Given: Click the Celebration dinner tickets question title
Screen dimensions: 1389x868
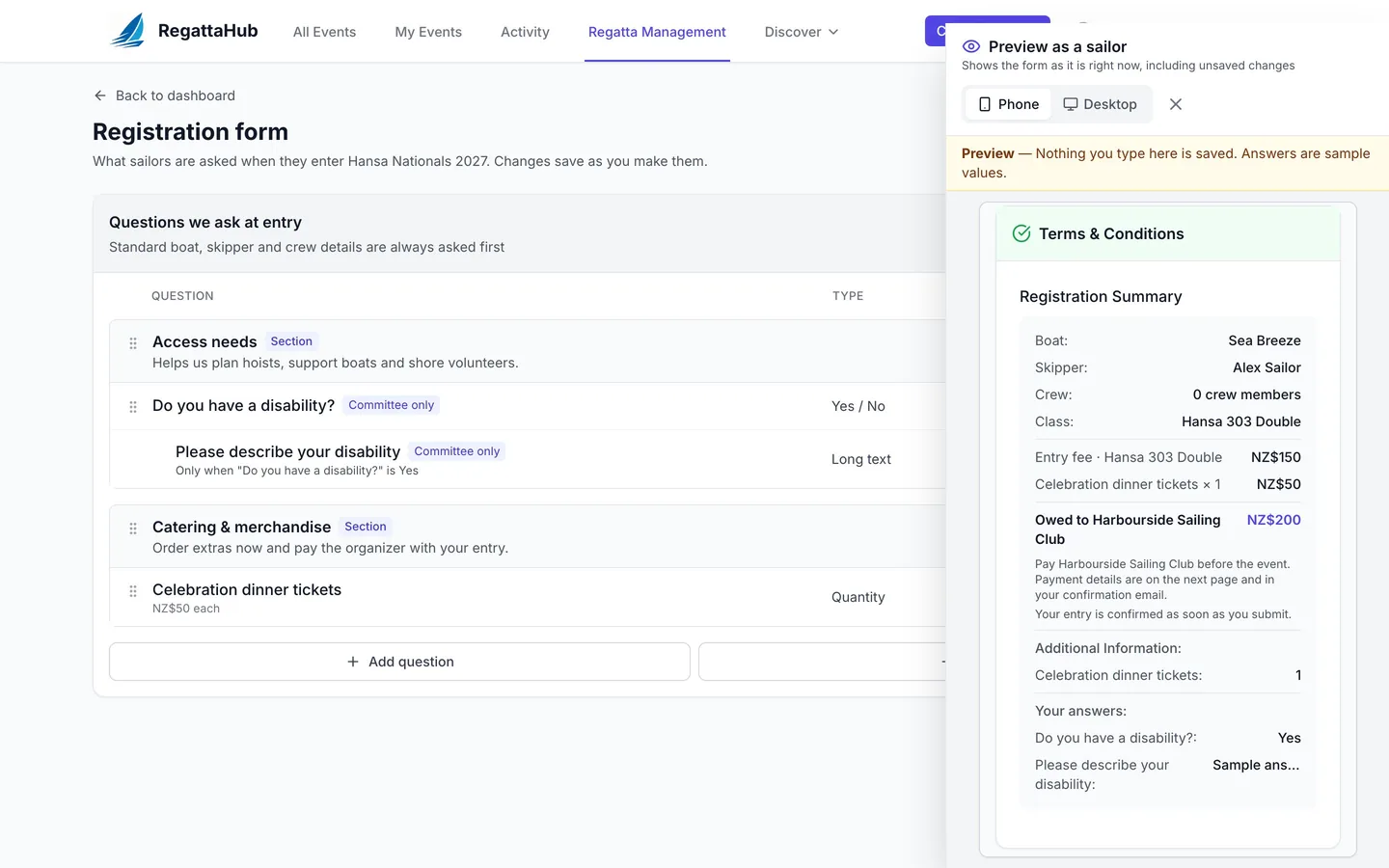Looking at the screenshot, I should pyautogui.click(x=247, y=589).
